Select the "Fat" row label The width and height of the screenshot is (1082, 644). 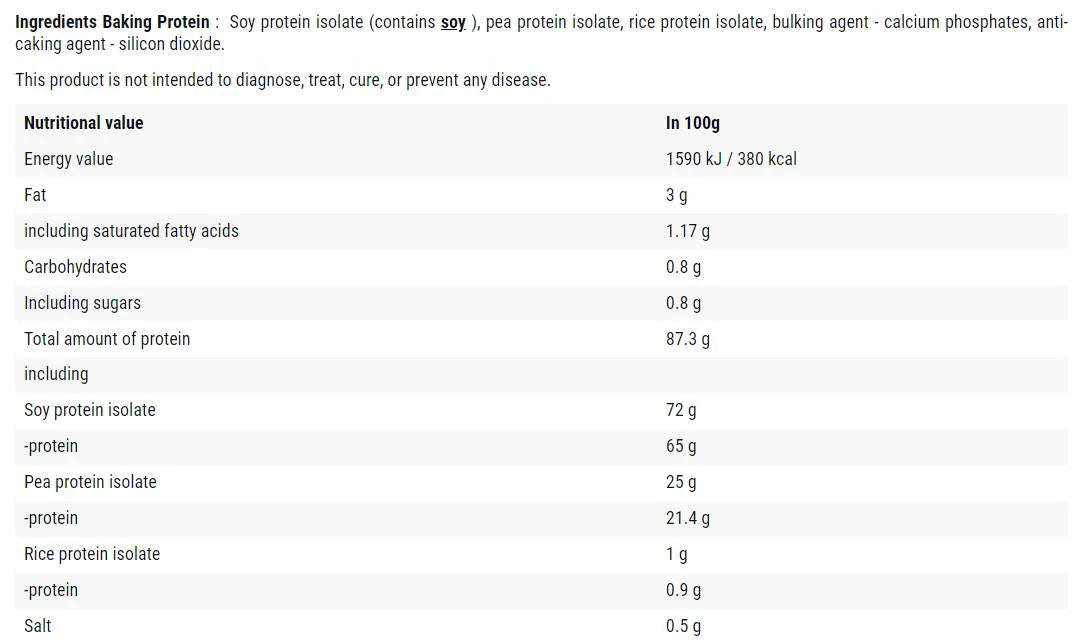(36, 195)
